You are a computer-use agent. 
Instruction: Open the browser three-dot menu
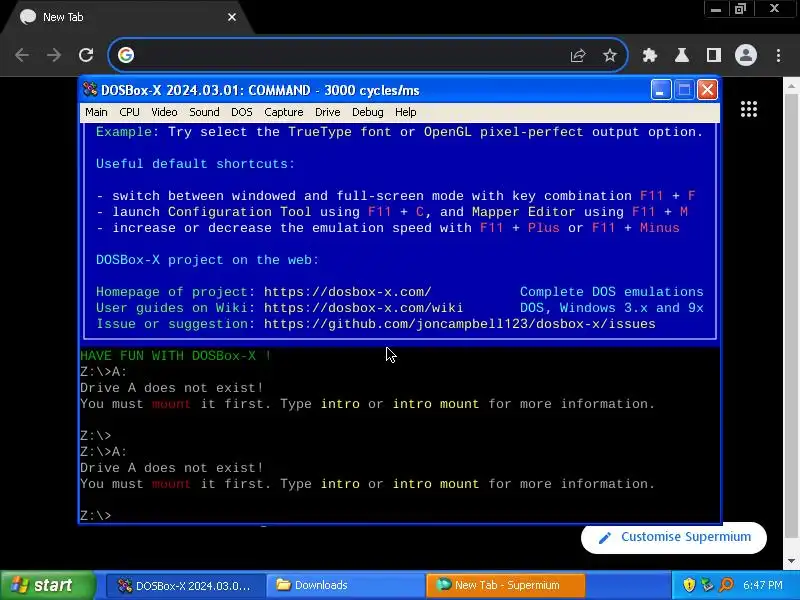coord(778,55)
